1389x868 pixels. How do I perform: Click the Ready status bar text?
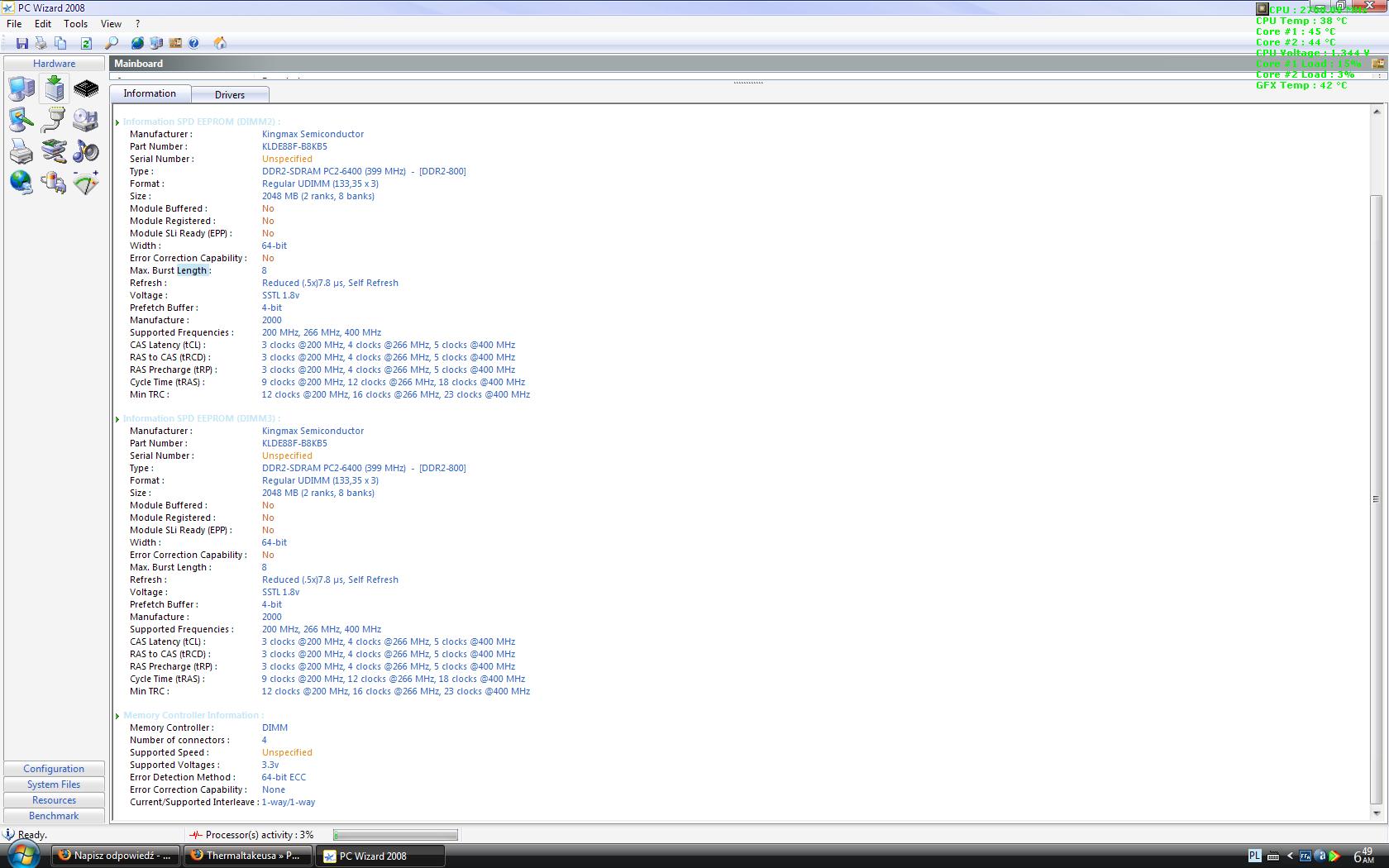point(32,835)
